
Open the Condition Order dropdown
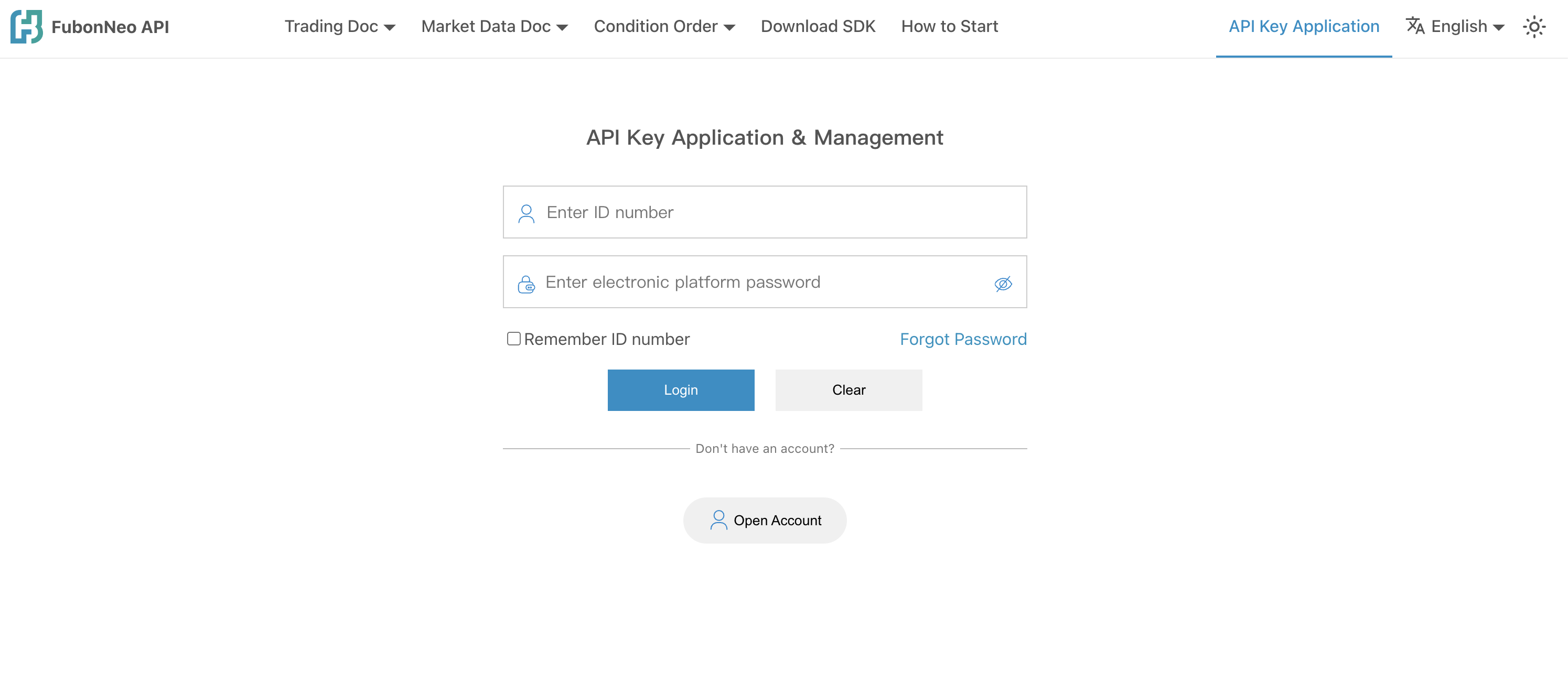(664, 26)
